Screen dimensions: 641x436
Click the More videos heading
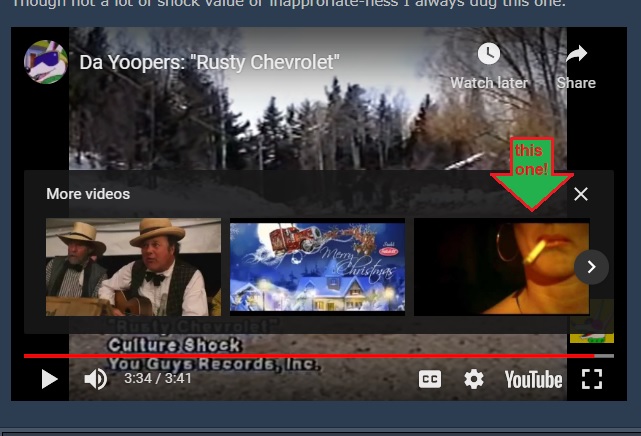88,194
